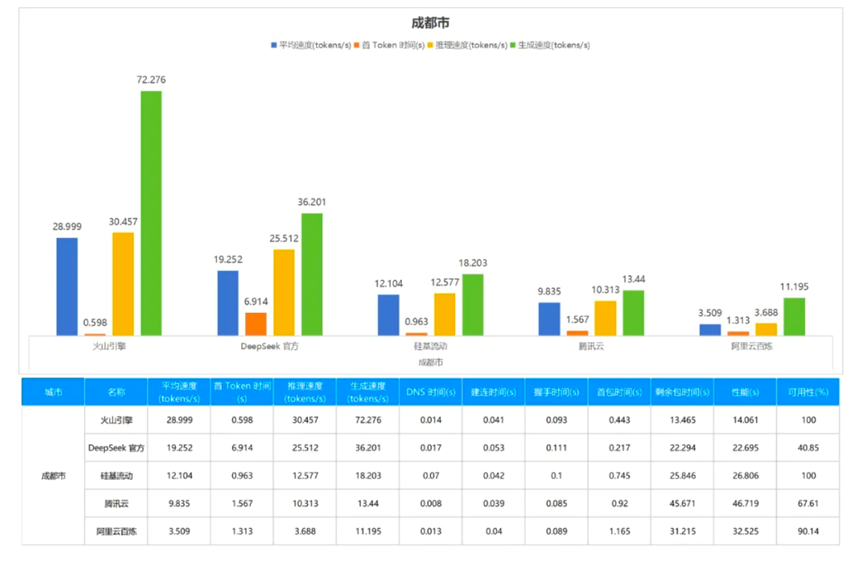Click the green 11.195 bar for 阿里云百炼

[x=794, y=317]
